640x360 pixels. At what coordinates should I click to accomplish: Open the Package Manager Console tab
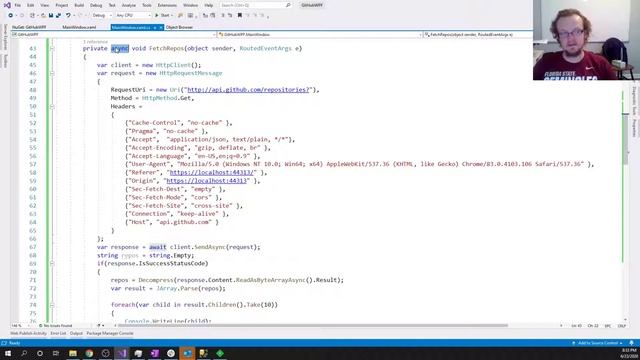[x=110, y=333]
